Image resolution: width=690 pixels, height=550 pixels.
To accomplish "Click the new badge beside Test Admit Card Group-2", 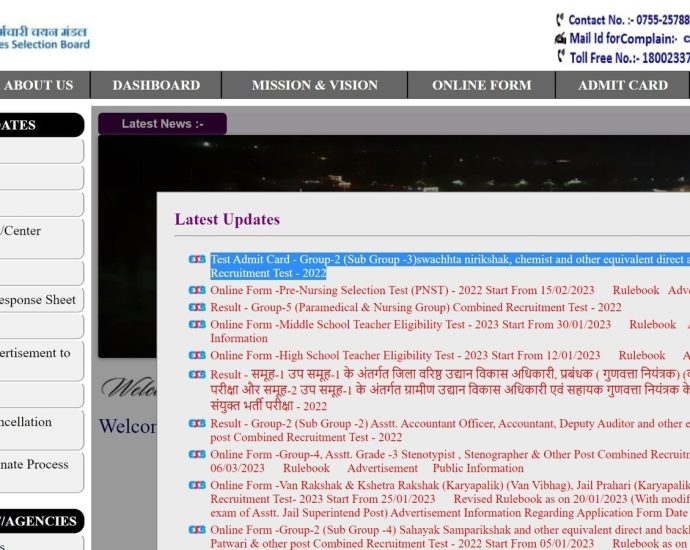I will pos(197,260).
